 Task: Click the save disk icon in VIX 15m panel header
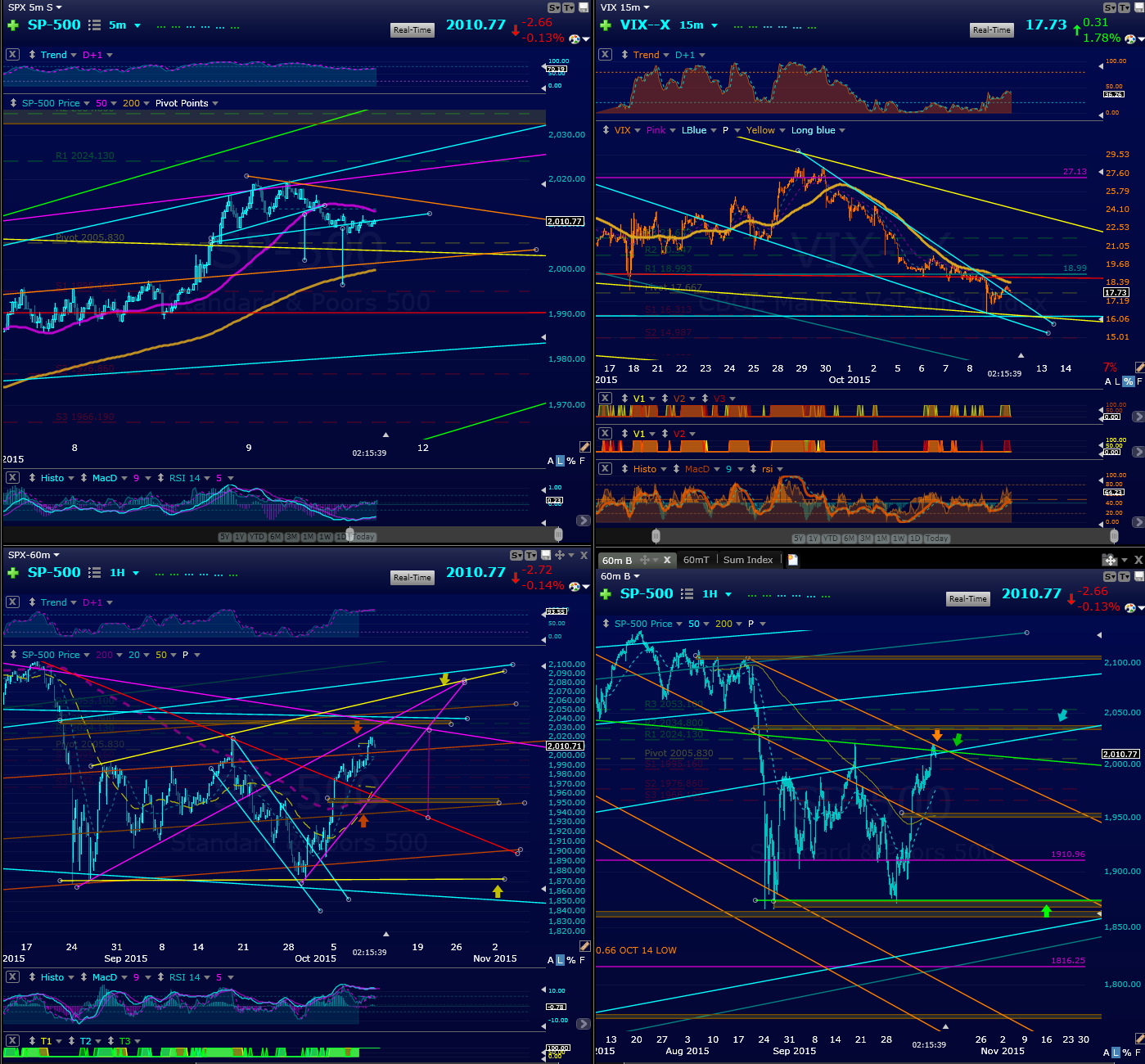pos(1138,7)
